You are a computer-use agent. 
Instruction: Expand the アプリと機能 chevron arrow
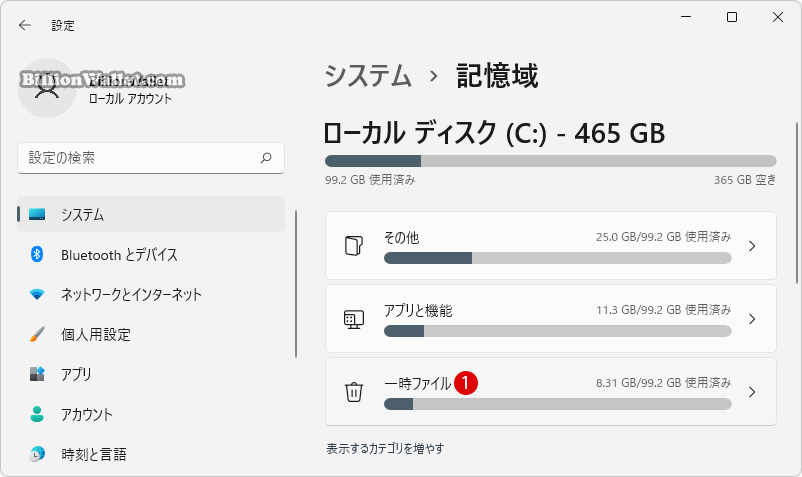(x=752, y=319)
